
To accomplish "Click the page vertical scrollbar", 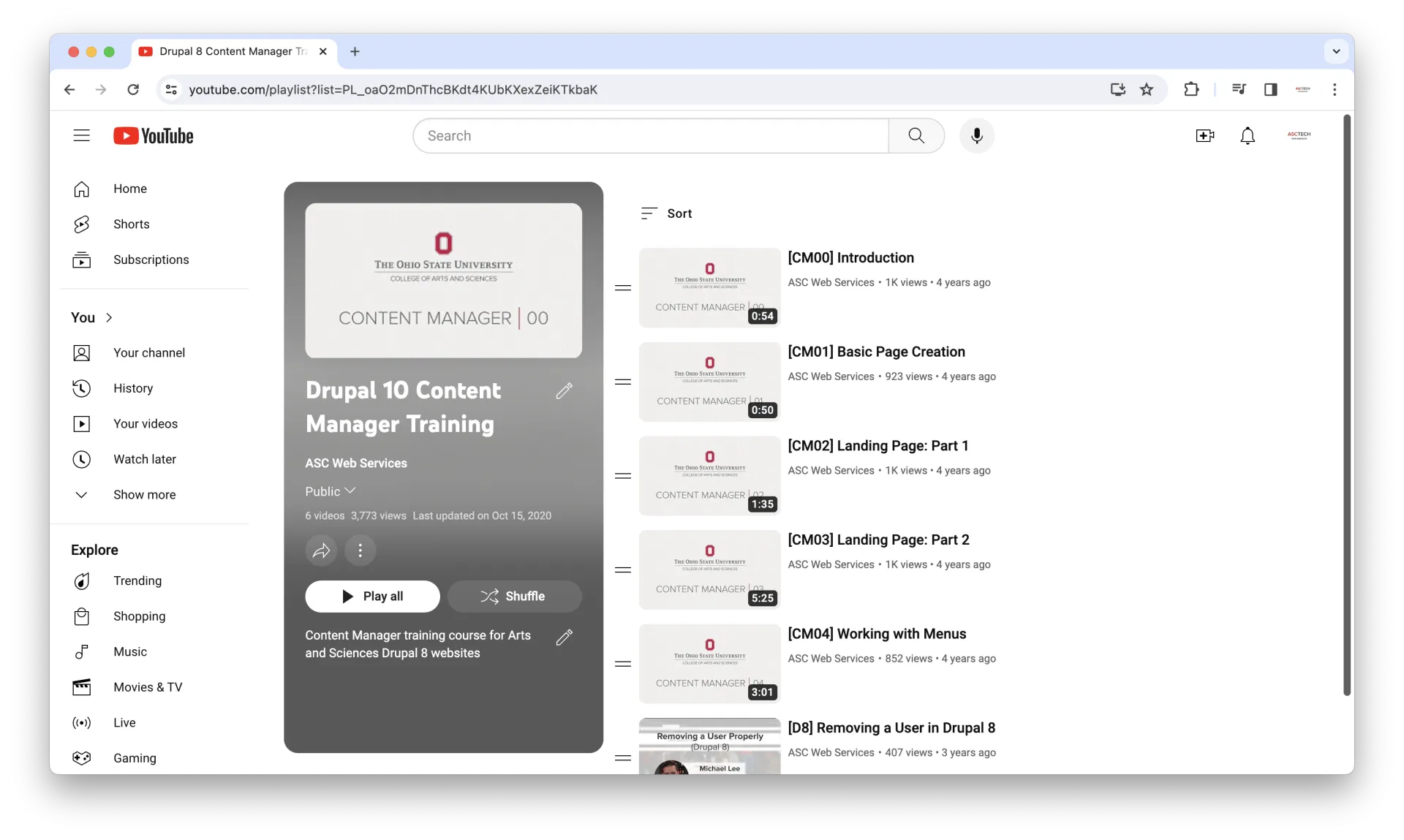I will [x=1347, y=405].
